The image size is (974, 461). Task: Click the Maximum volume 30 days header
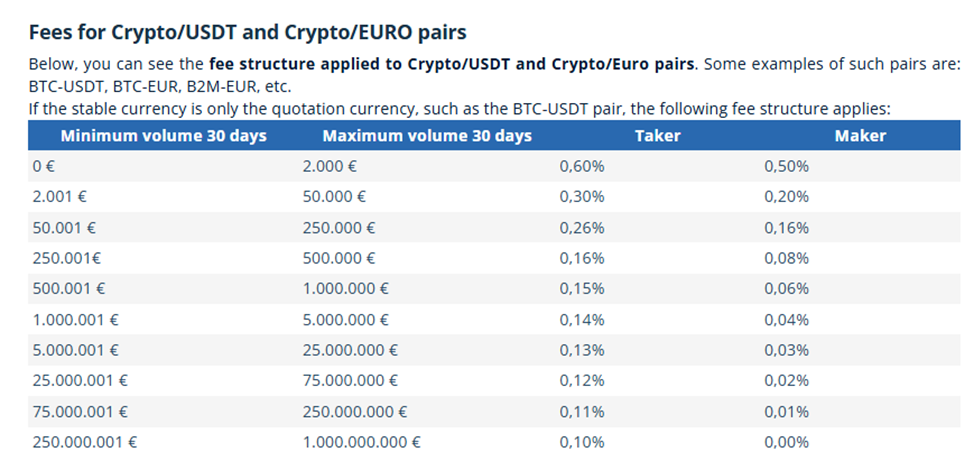pos(427,136)
